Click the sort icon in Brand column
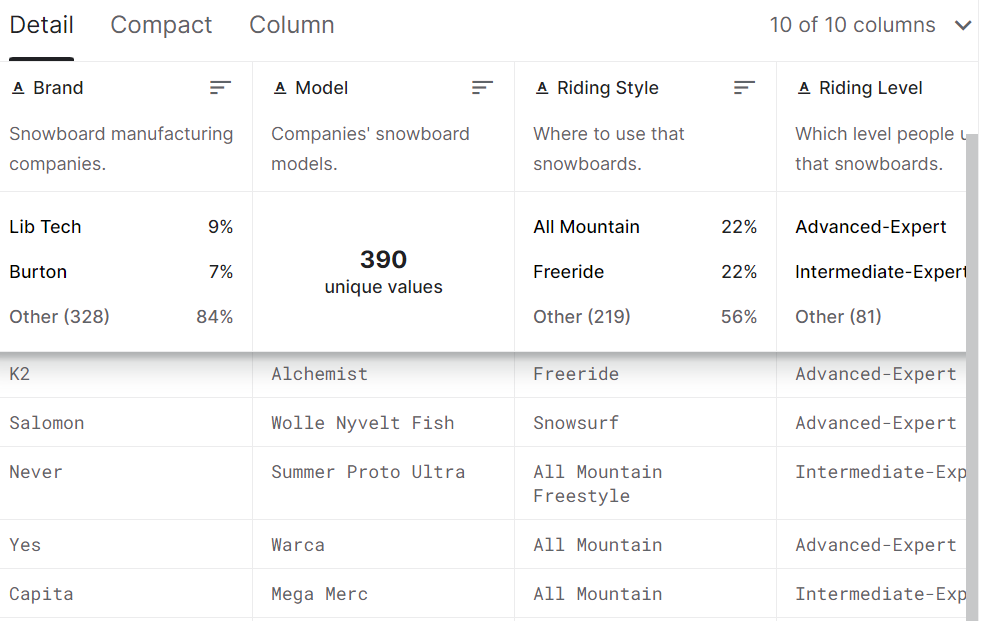The width and height of the screenshot is (996, 621). click(x=220, y=88)
